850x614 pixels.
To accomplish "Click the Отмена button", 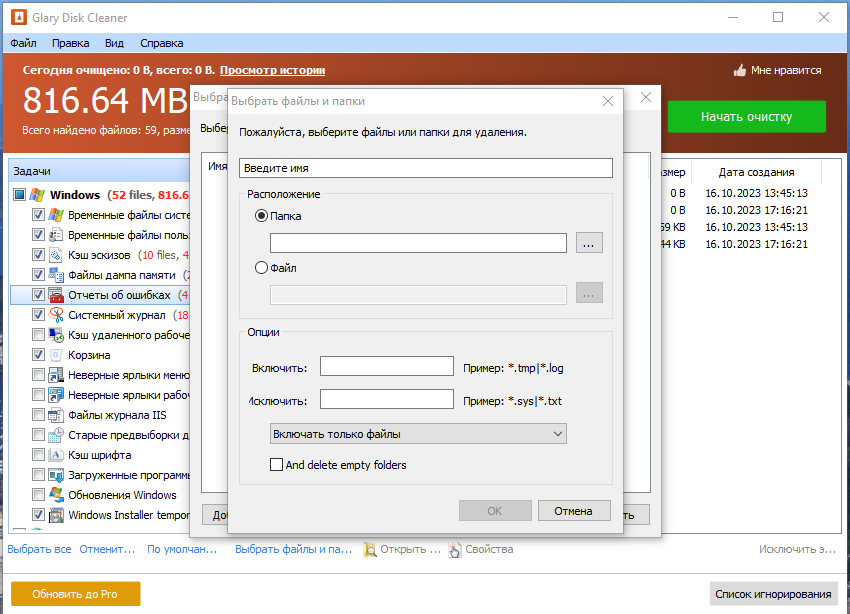I will pyautogui.click(x=574, y=511).
